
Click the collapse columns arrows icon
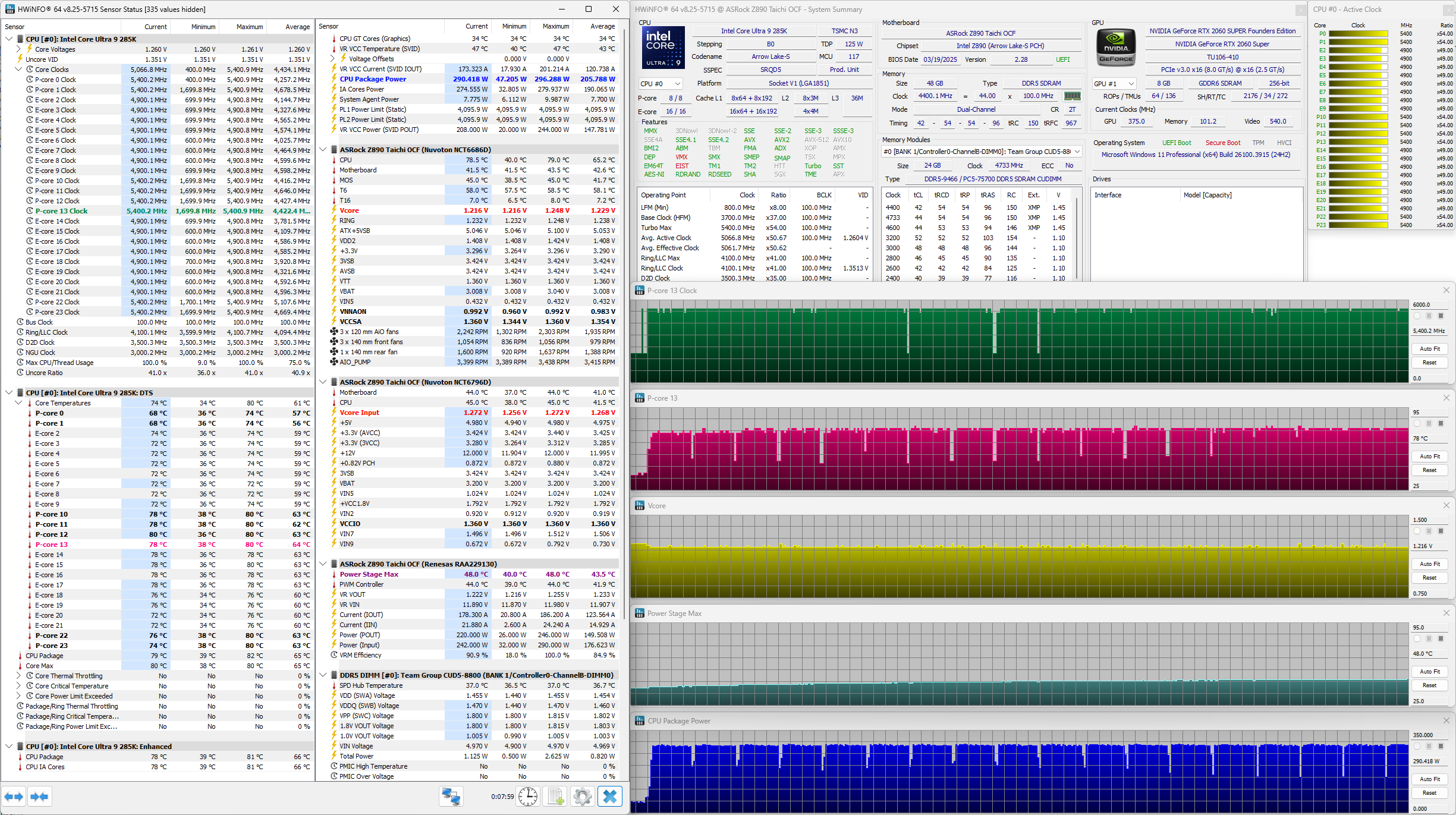click(x=39, y=797)
